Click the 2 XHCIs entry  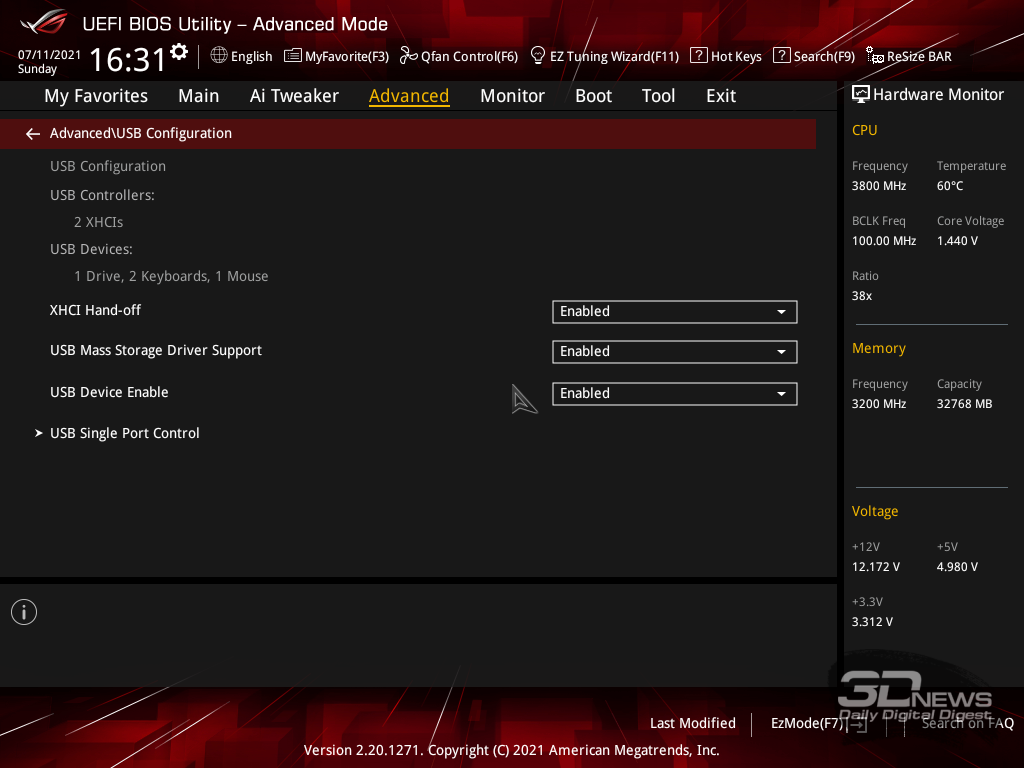(99, 223)
